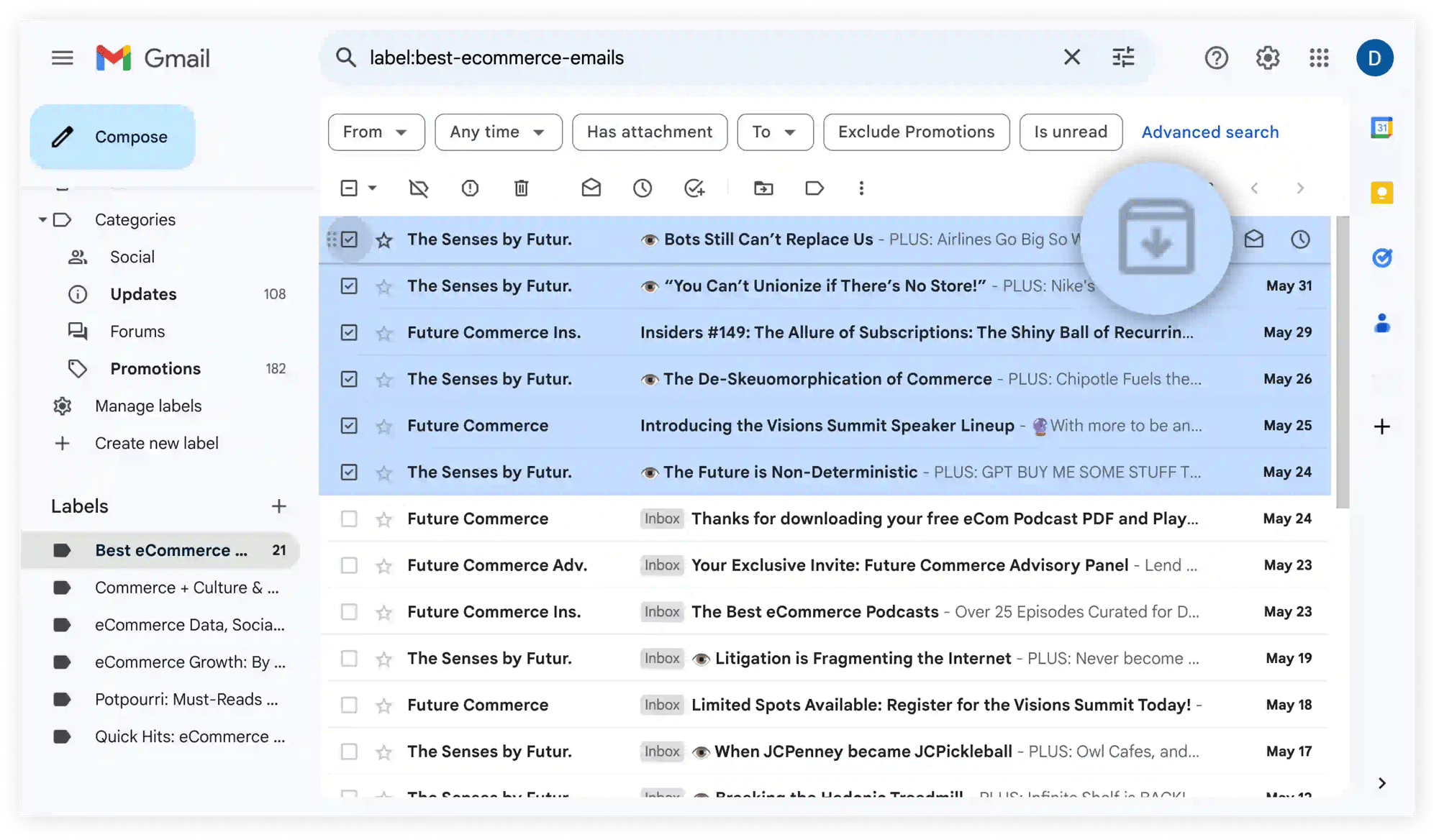Go to older results page
This screenshot has height=840, width=1439.
1300,188
